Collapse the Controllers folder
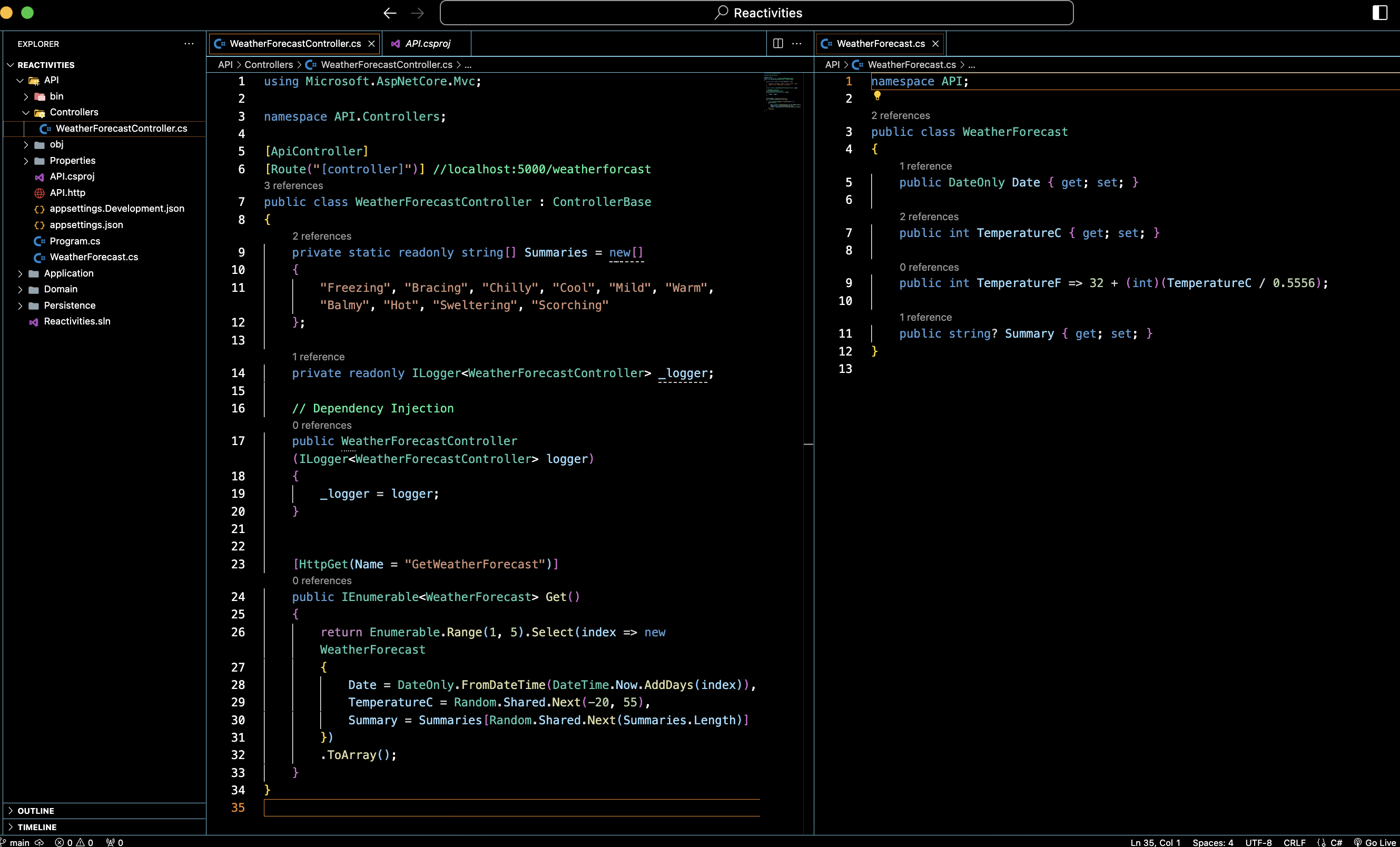This screenshot has height=847, width=1400. (x=73, y=112)
